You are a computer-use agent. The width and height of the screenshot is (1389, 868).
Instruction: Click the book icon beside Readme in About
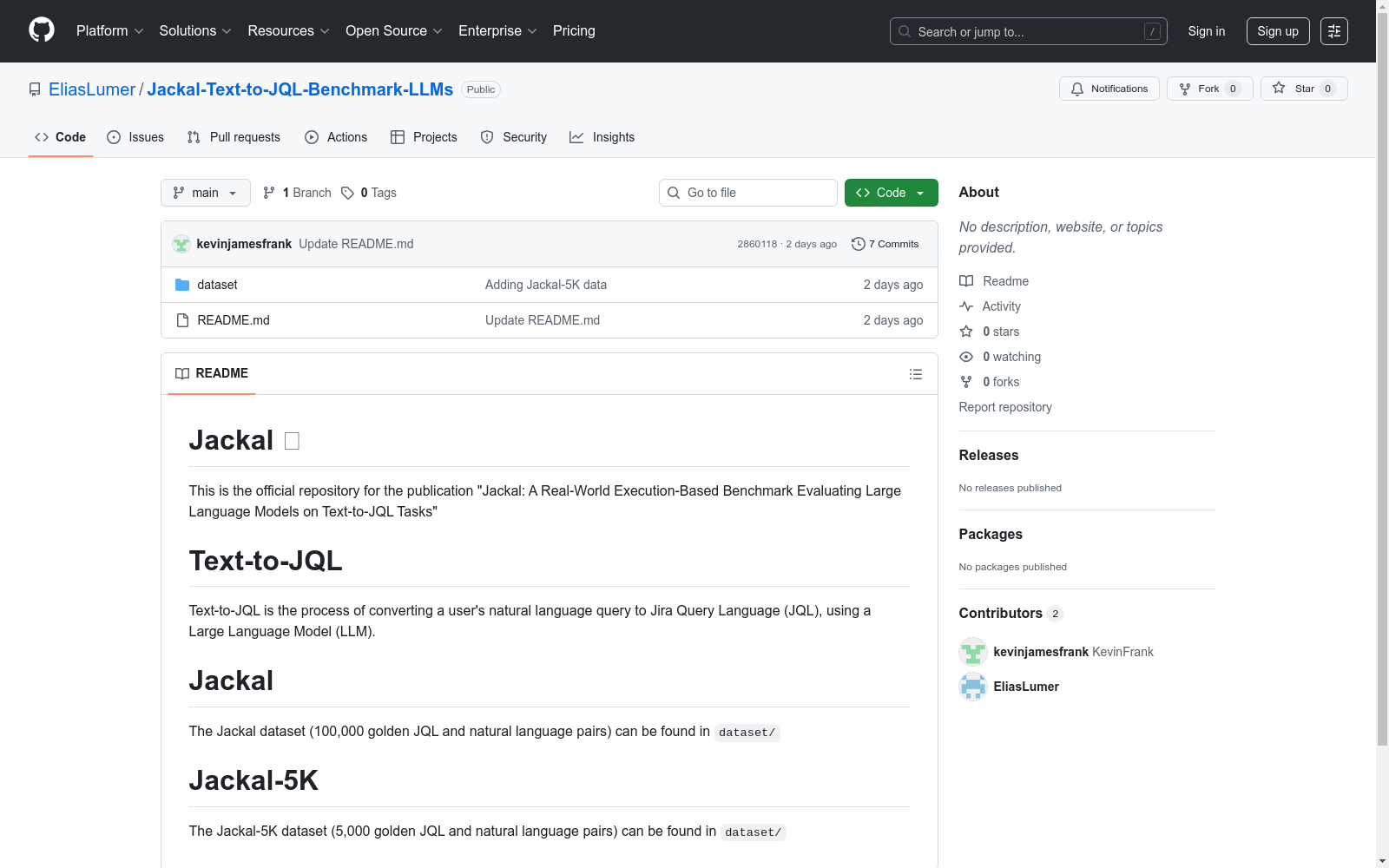(x=966, y=281)
